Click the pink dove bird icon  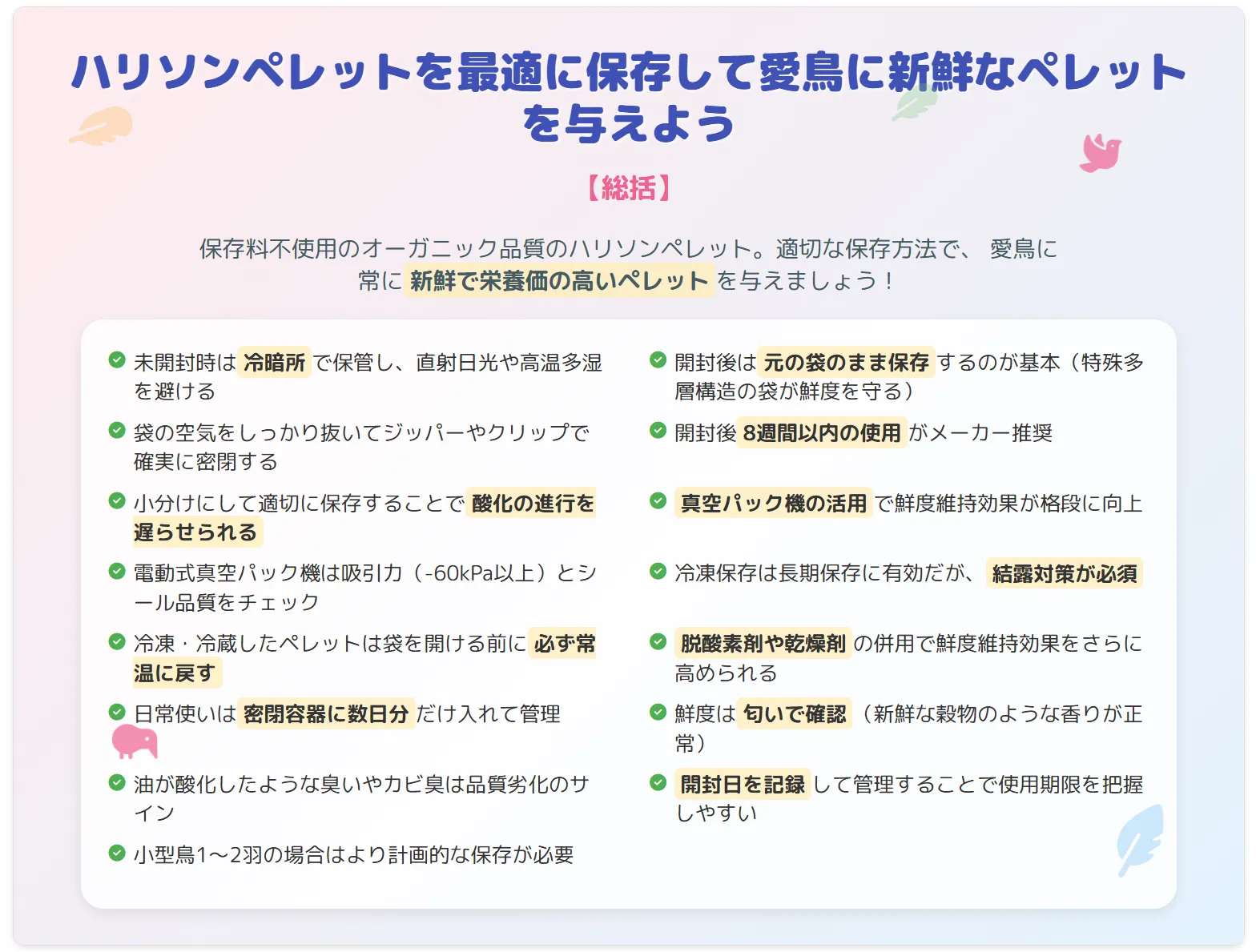tap(1100, 152)
